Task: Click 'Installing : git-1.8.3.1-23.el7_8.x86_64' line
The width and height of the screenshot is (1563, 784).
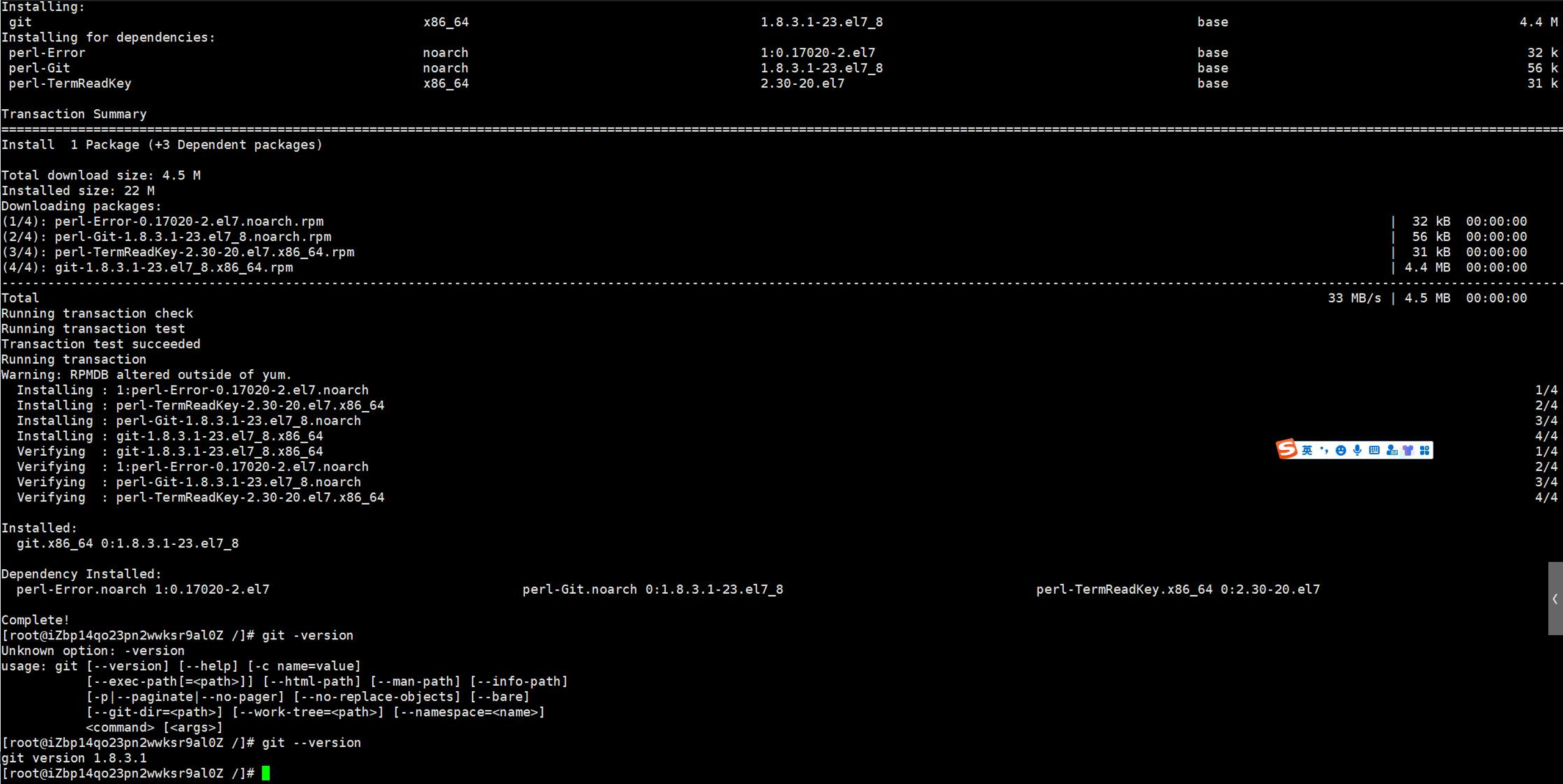Action: point(170,436)
